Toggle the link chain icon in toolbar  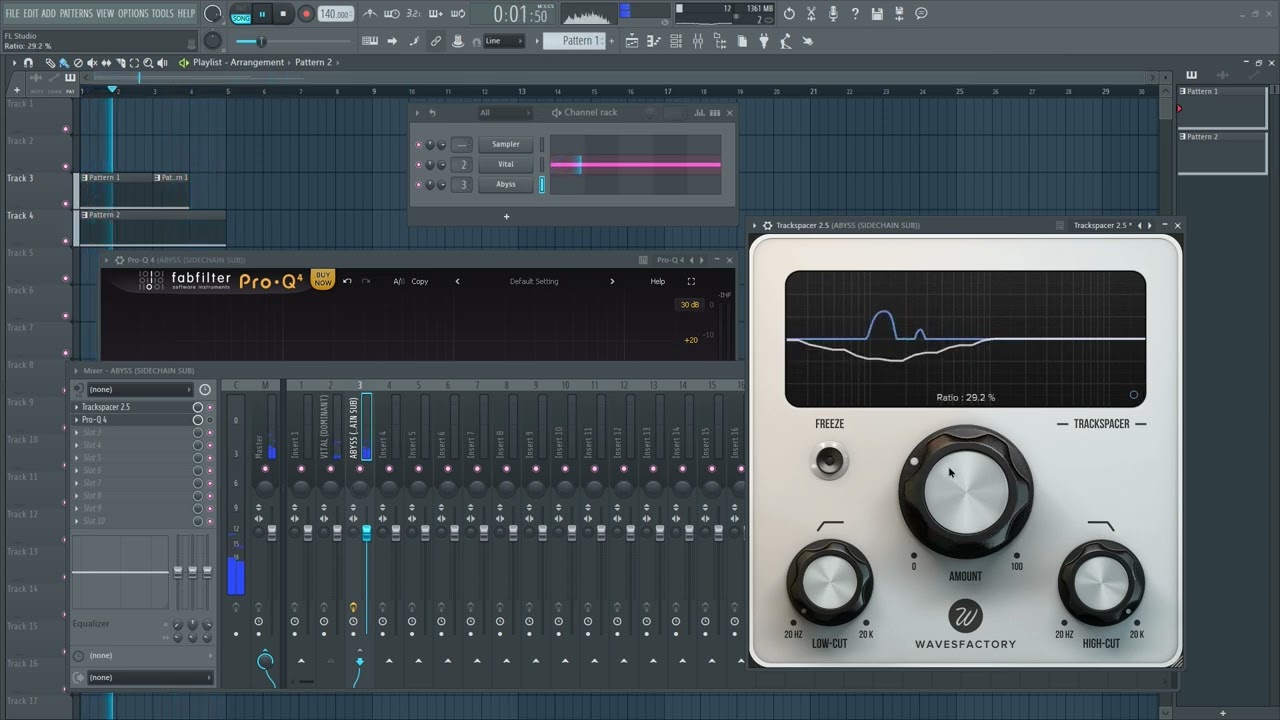[436, 41]
